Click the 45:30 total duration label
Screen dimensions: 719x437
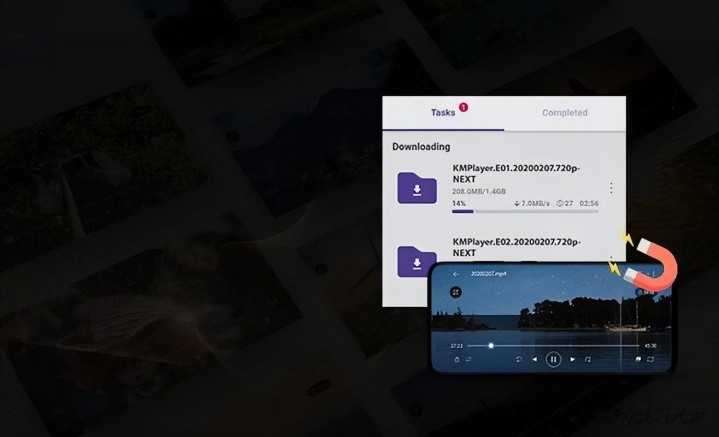tap(650, 346)
